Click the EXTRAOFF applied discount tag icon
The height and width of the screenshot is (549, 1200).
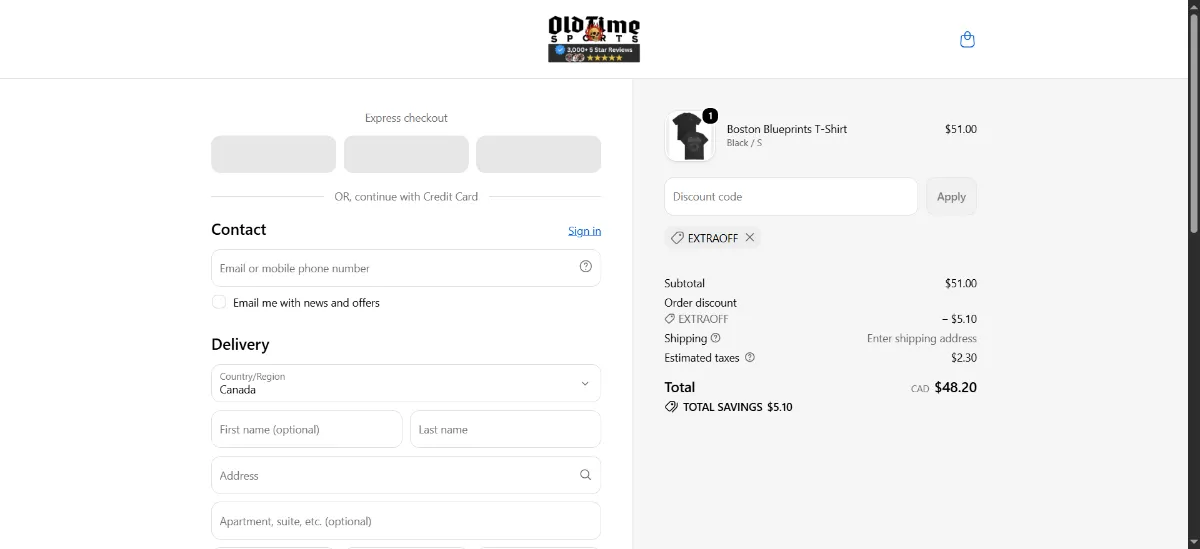(x=677, y=238)
